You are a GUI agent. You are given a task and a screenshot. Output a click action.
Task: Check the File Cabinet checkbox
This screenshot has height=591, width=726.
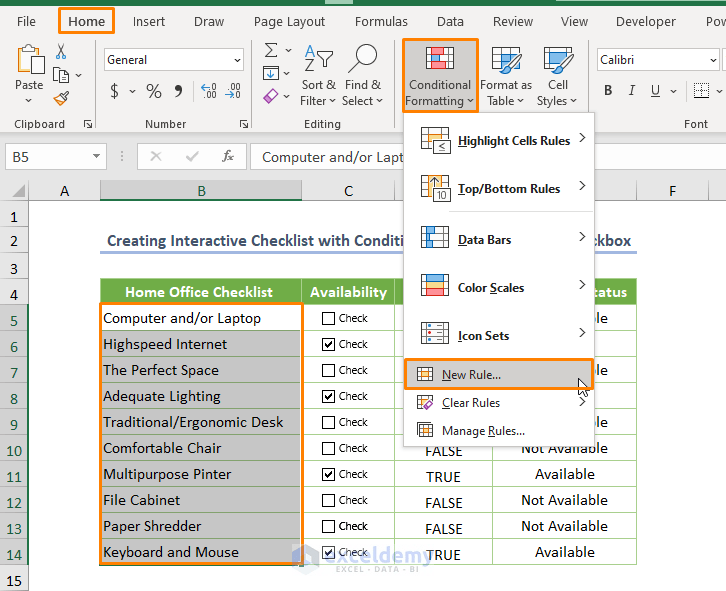point(328,500)
